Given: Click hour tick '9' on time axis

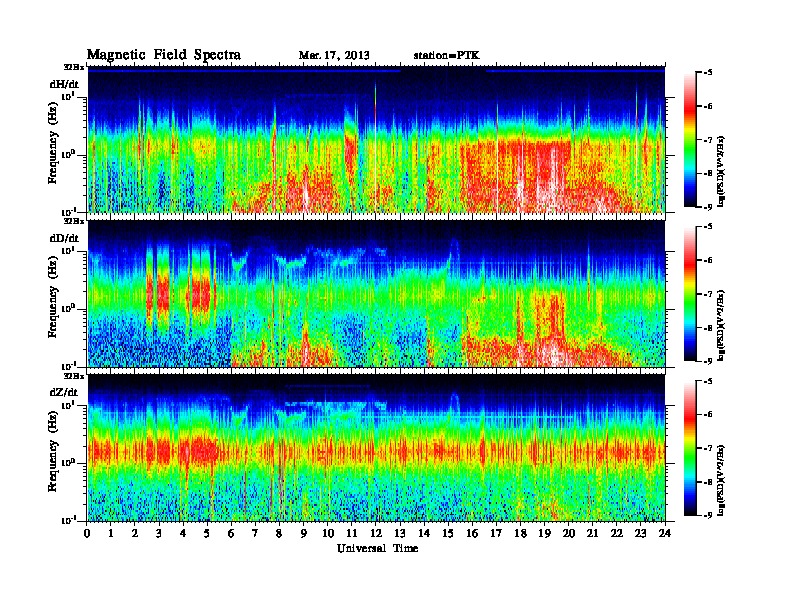Looking at the screenshot, I should pos(304,533).
